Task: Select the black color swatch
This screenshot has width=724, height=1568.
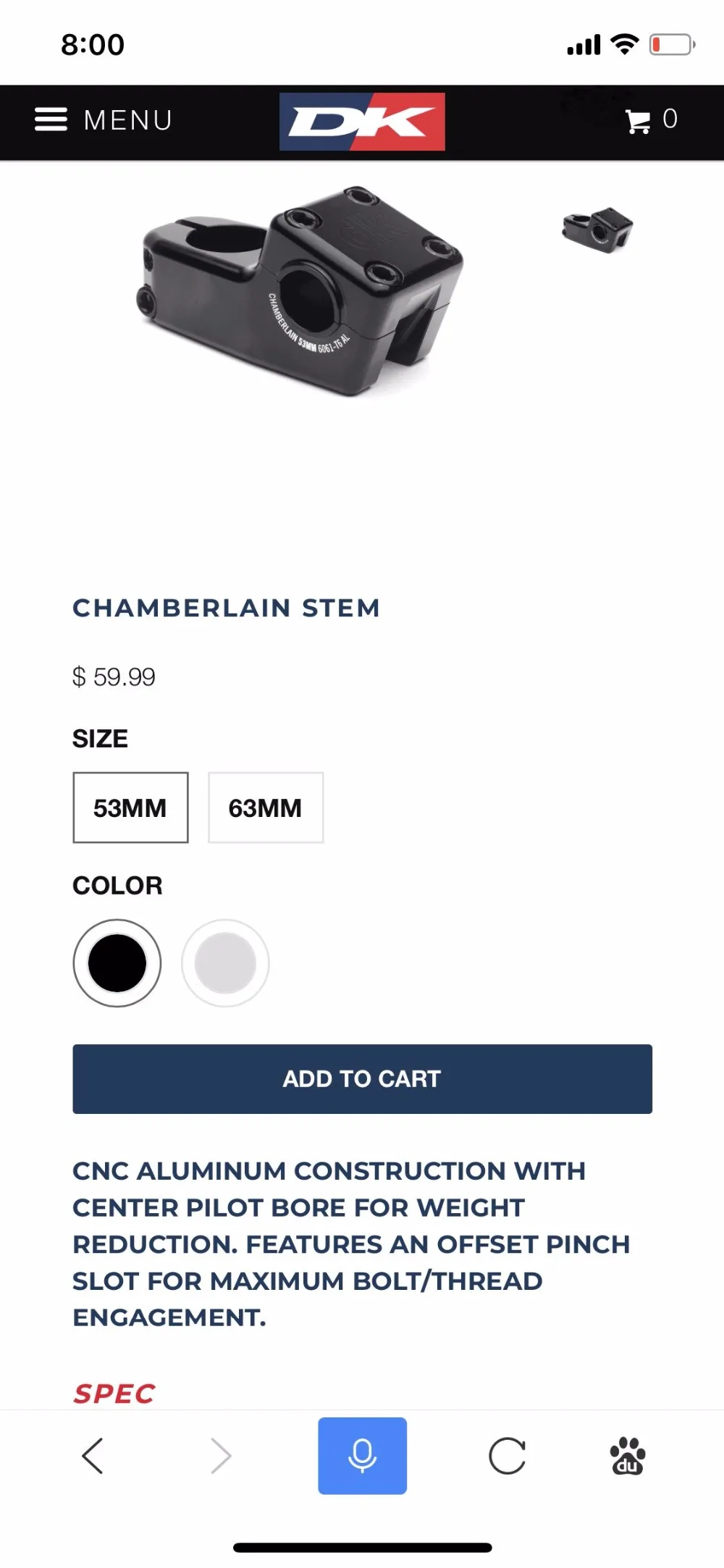Action: [x=117, y=963]
